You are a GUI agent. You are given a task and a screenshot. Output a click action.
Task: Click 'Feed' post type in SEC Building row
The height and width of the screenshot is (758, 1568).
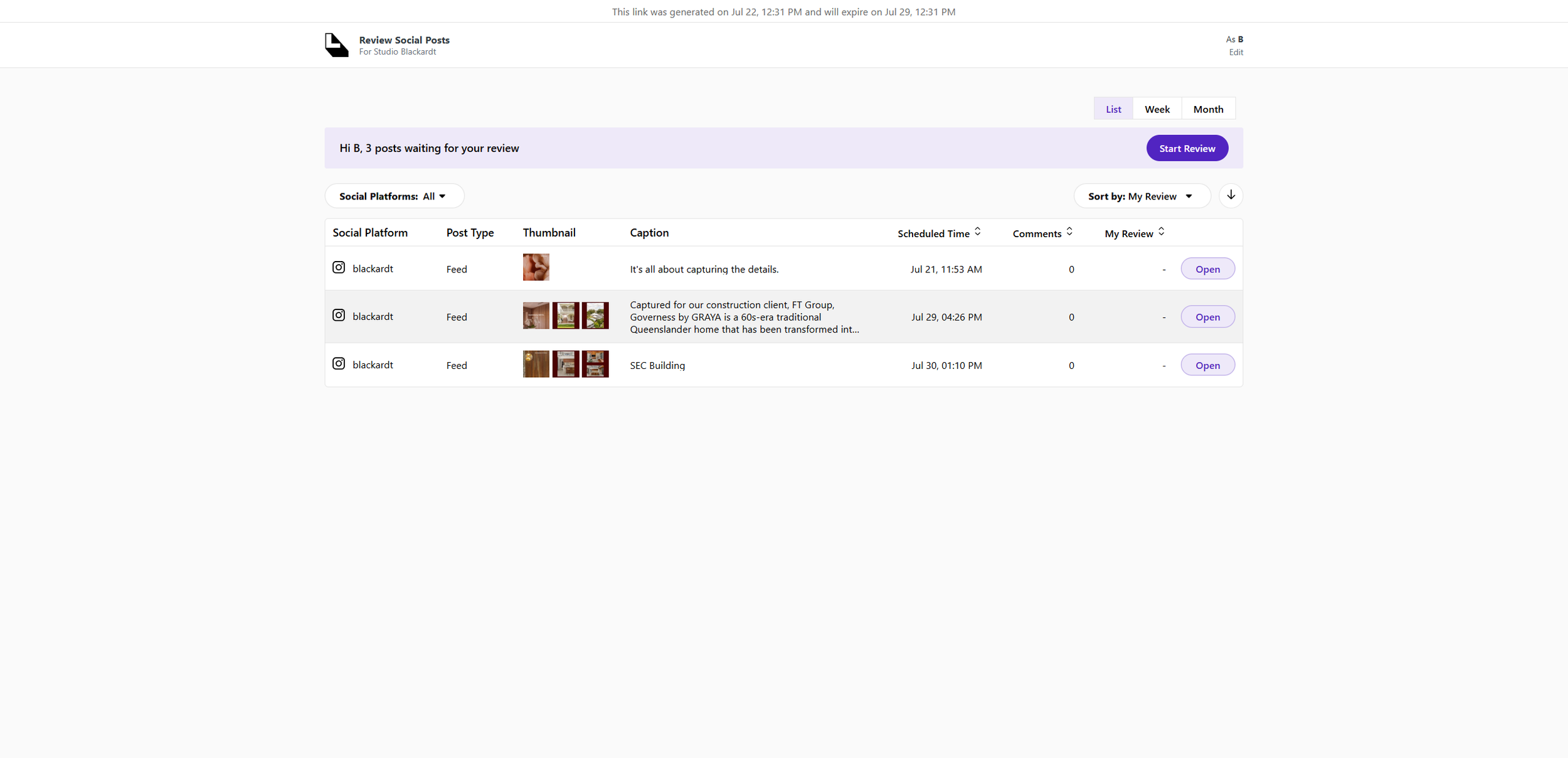tap(457, 365)
